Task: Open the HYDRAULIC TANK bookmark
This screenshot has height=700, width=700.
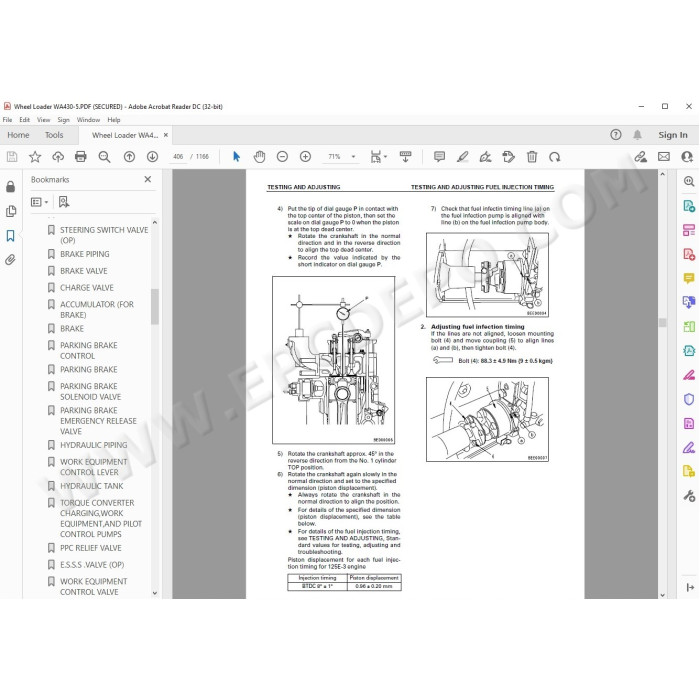Action: pyautogui.click(x=92, y=486)
